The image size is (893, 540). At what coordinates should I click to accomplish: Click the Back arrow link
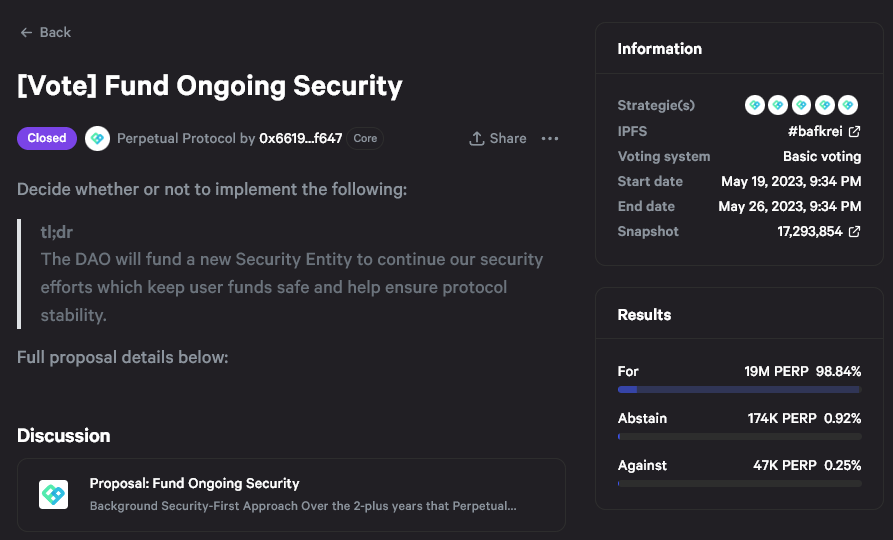click(45, 32)
